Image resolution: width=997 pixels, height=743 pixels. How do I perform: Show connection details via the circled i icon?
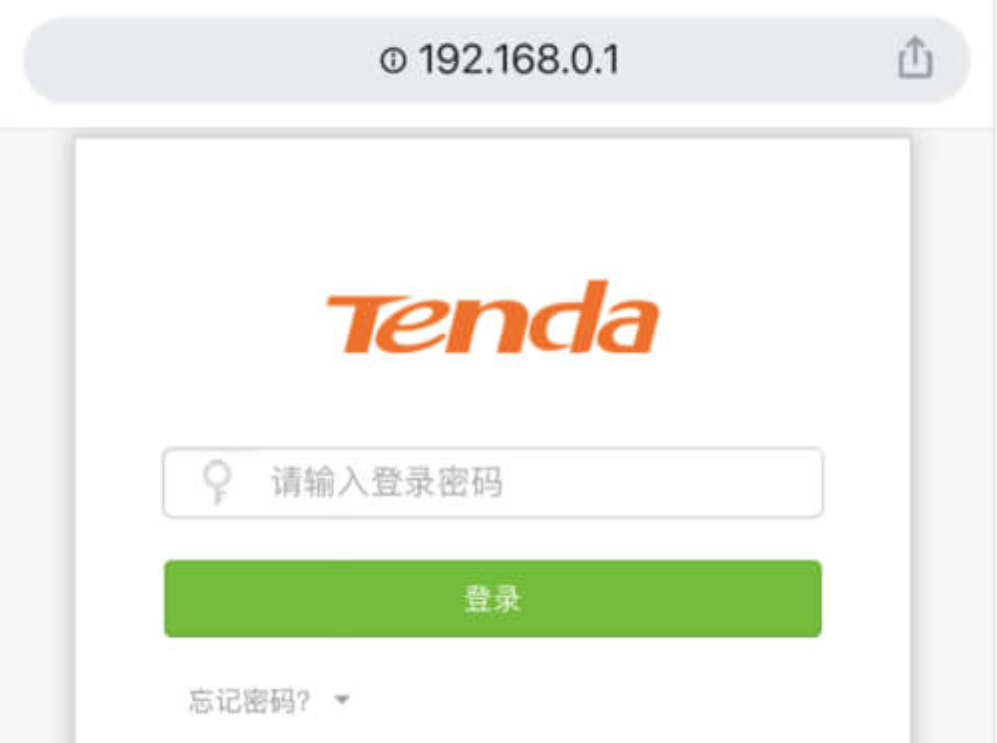pos(393,60)
